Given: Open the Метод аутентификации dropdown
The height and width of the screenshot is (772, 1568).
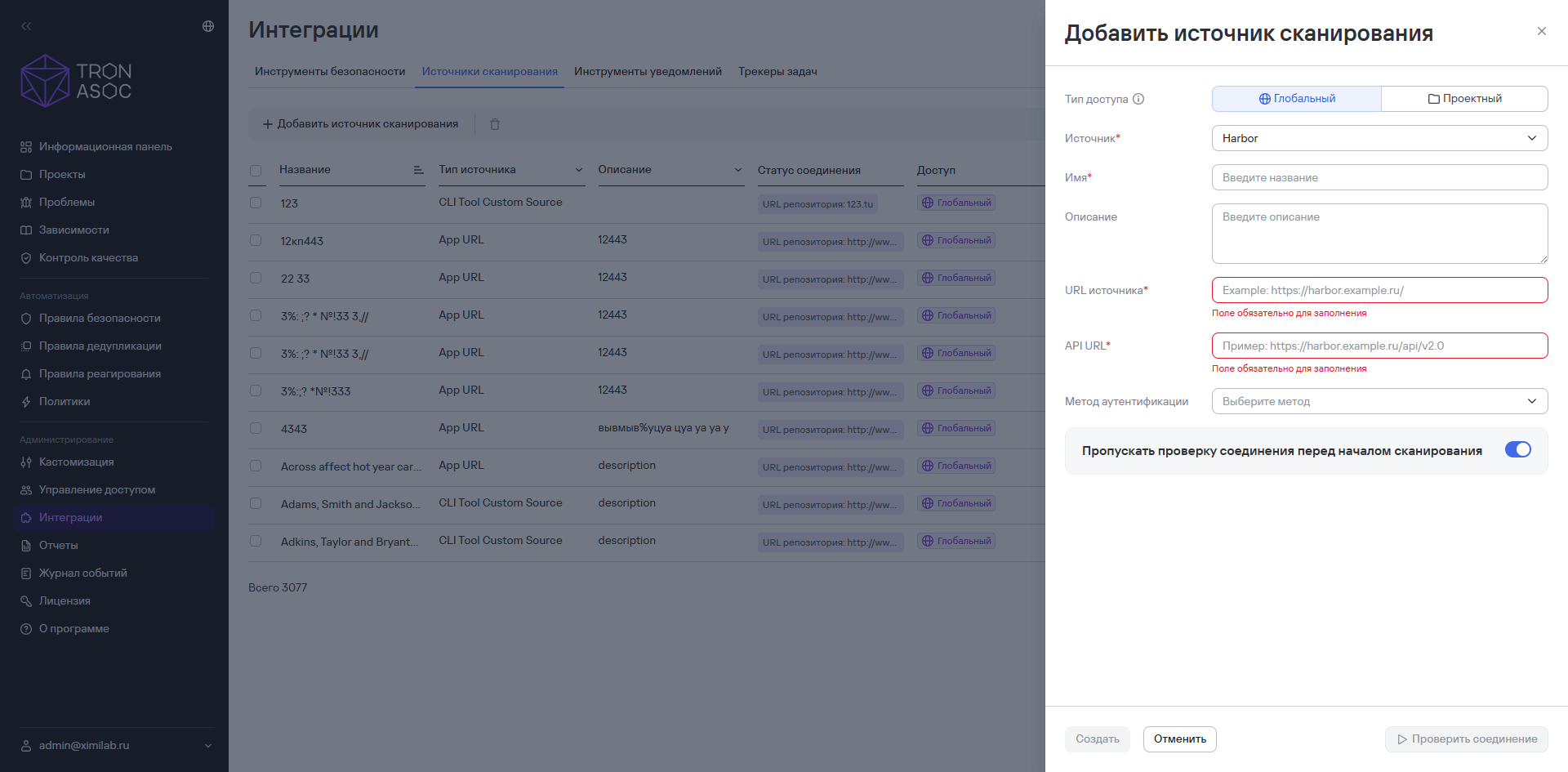Looking at the screenshot, I should pos(1379,401).
